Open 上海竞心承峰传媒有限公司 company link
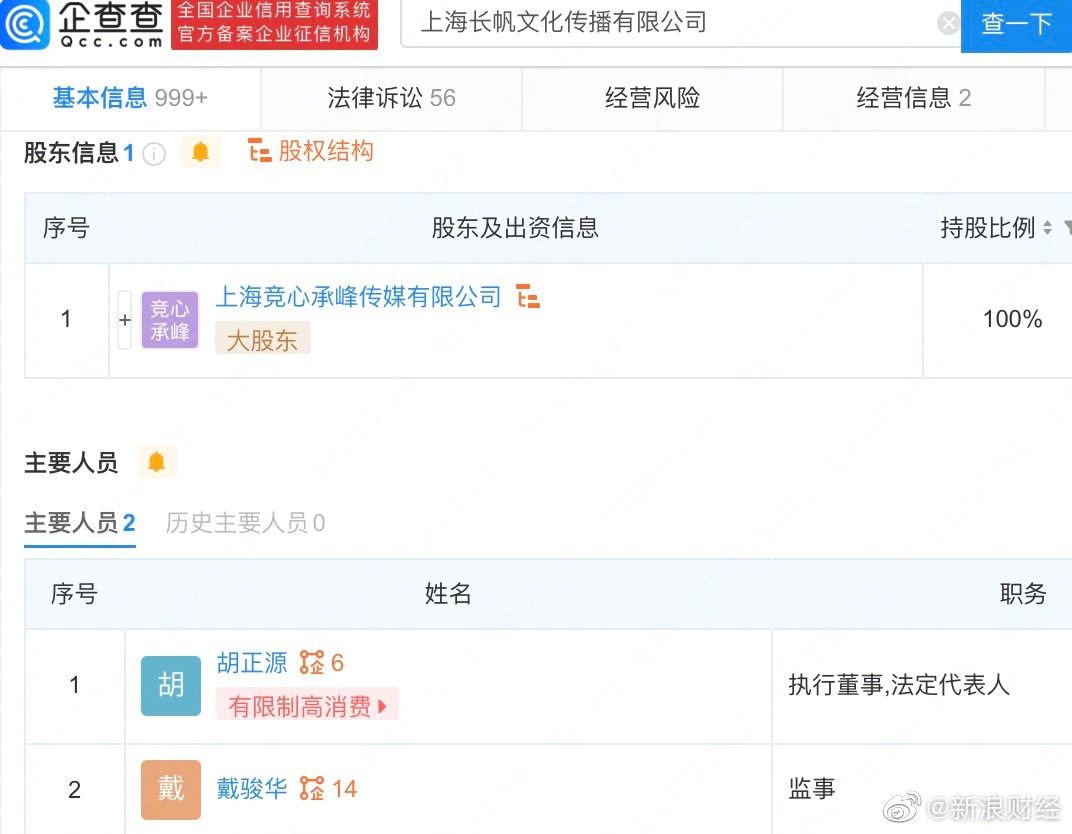 [x=358, y=297]
